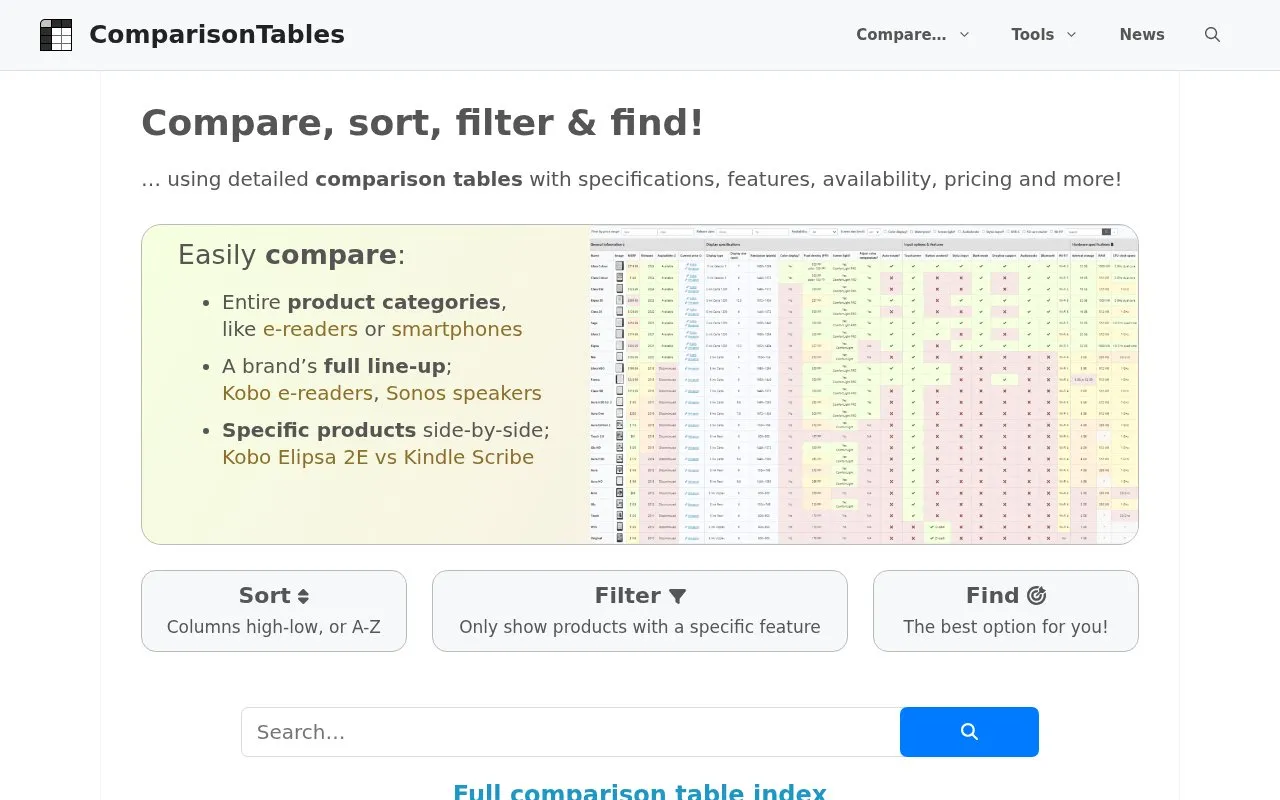Viewport: 1280px width, 800px height.
Task: Open the comparison table preview image
Action: click(864, 385)
